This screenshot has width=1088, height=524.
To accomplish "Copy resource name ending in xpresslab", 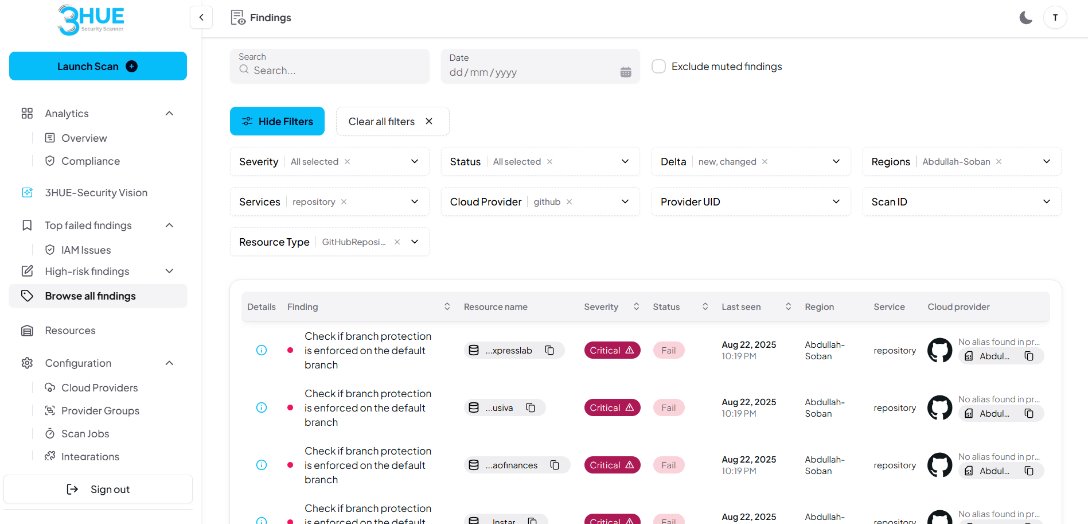I will (x=549, y=350).
